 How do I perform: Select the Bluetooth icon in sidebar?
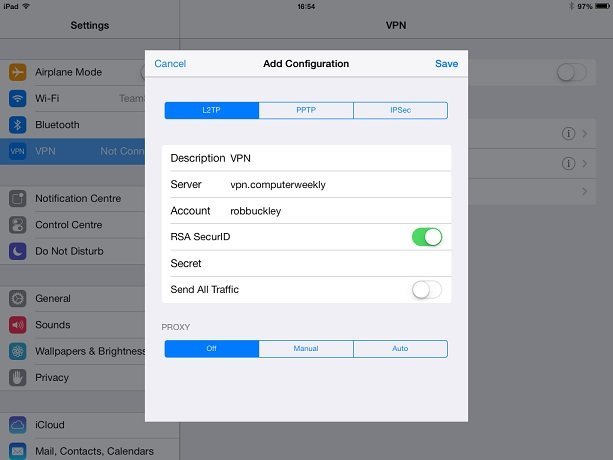17,125
